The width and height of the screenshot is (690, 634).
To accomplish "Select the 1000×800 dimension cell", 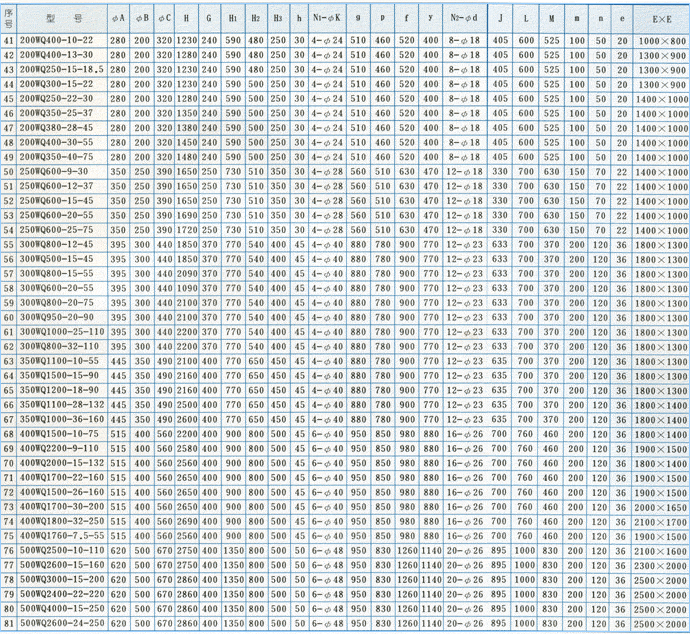I will click(661, 39).
